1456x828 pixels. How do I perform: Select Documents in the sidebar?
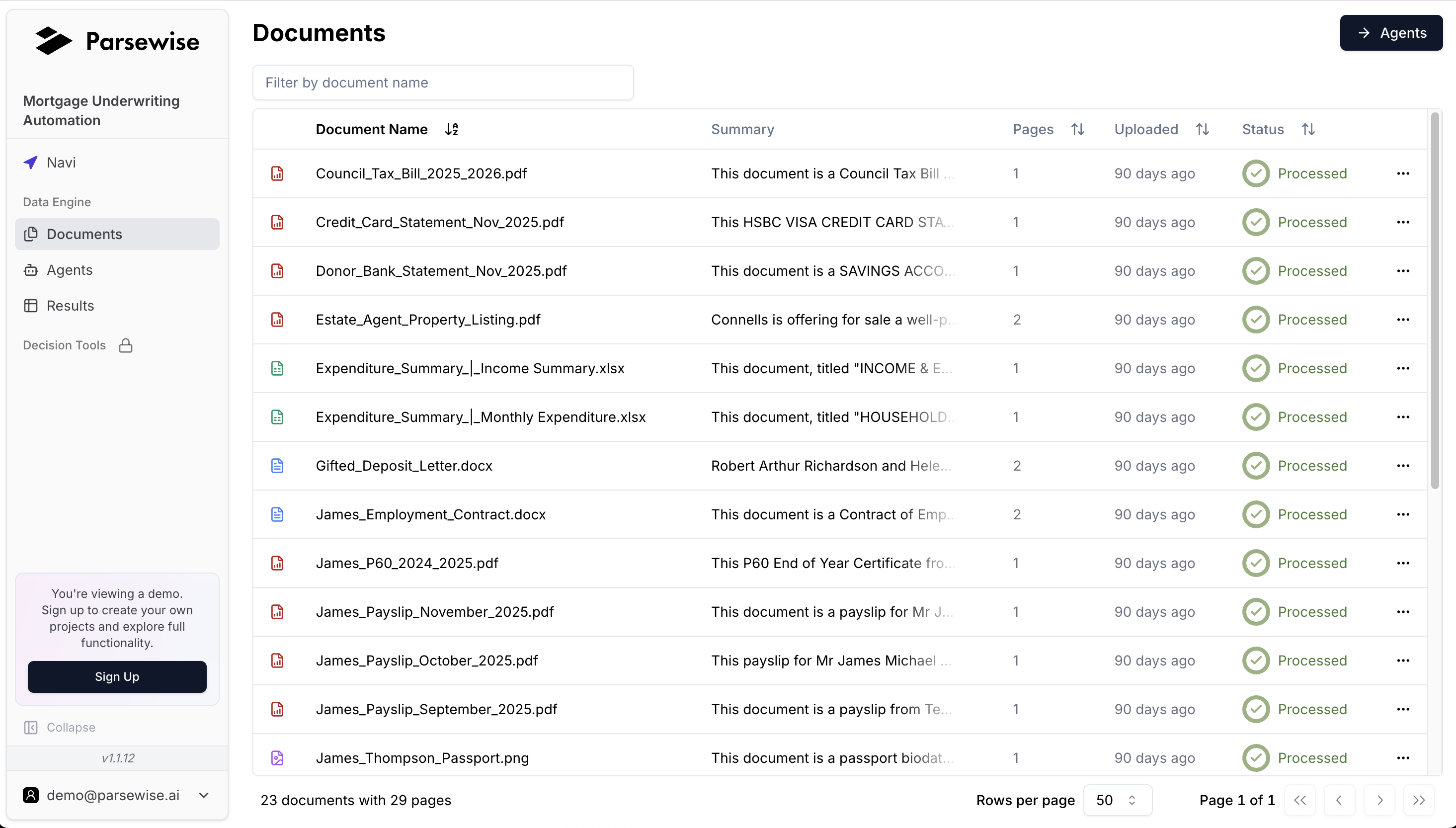click(x=117, y=234)
